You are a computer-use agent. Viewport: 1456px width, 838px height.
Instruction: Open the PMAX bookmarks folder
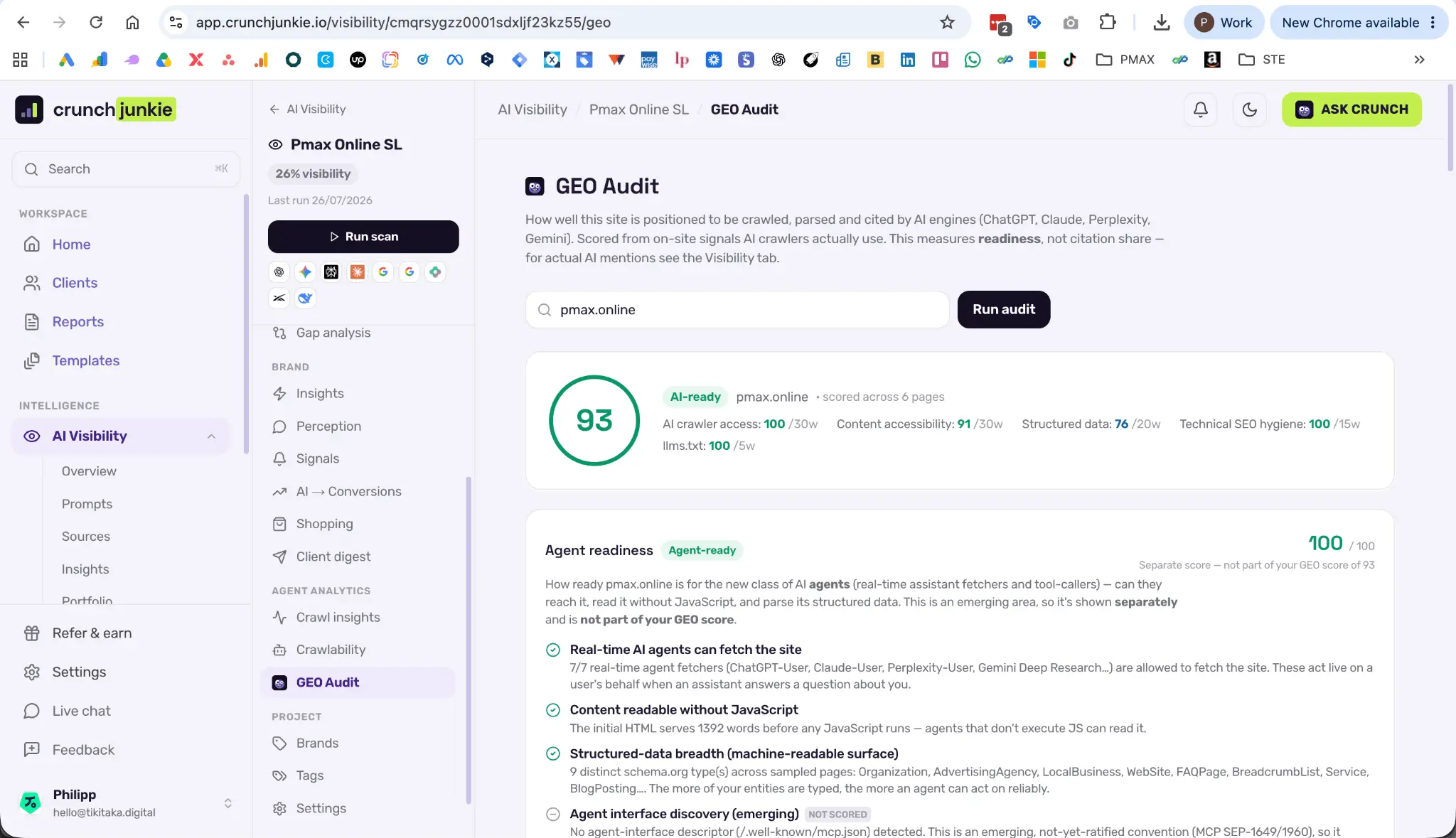(x=1125, y=60)
